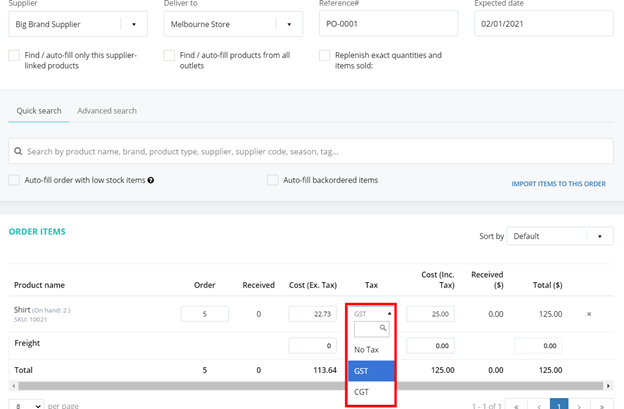
Task: Go to the previous page with ‹ button
Action: [539, 405]
